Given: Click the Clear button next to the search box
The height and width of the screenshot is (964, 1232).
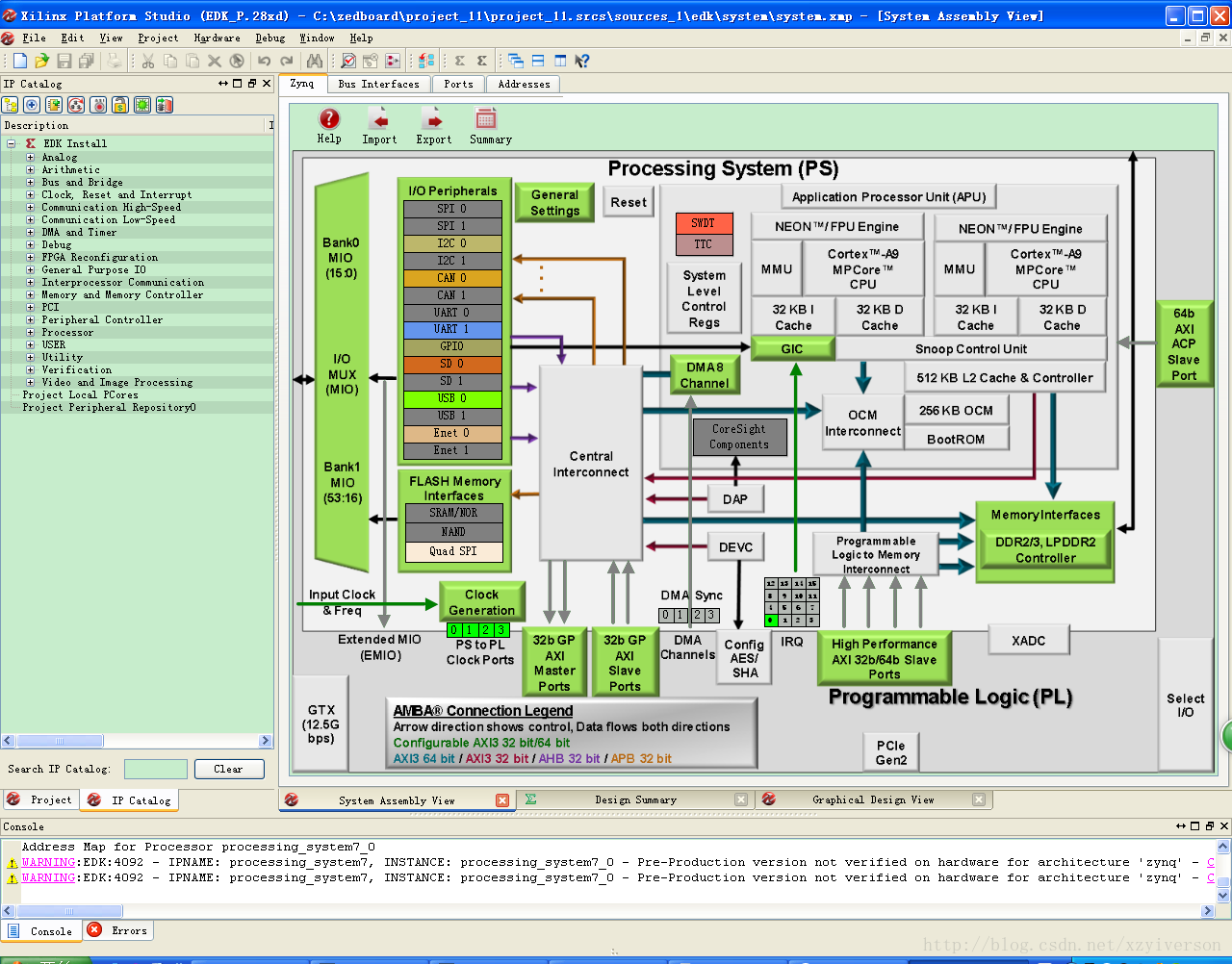Looking at the screenshot, I should [228, 769].
